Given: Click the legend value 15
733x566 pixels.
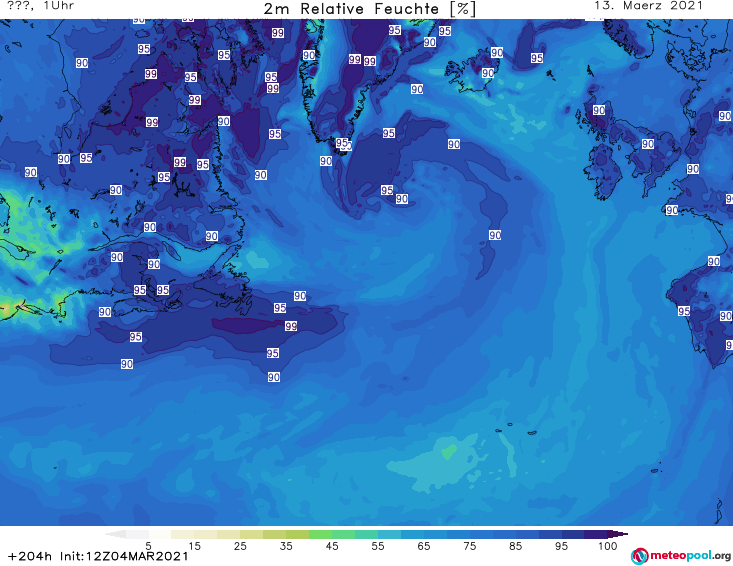Looking at the screenshot, I should click(194, 546).
